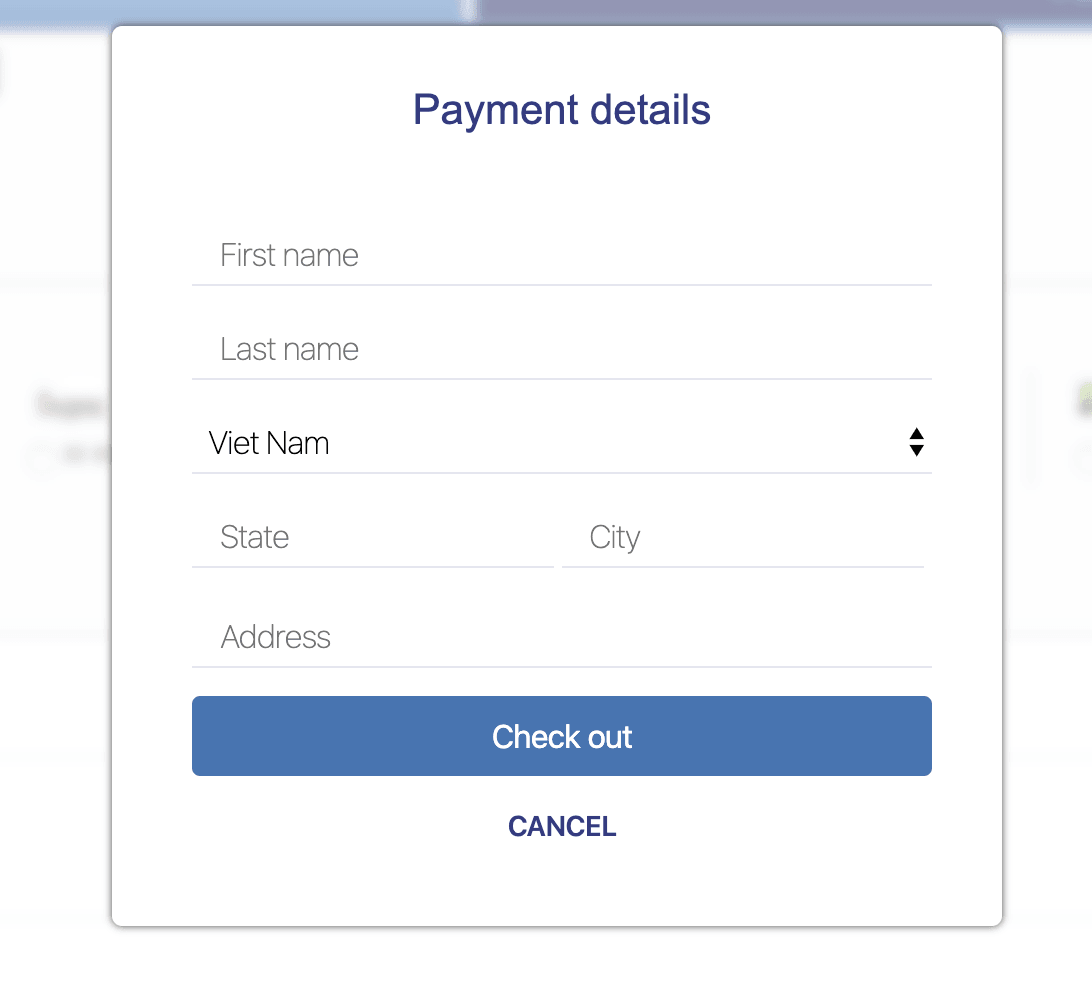The height and width of the screenshot is (992, 1092).
Task: Click the blurred page left of dialog
Action: 56,488
